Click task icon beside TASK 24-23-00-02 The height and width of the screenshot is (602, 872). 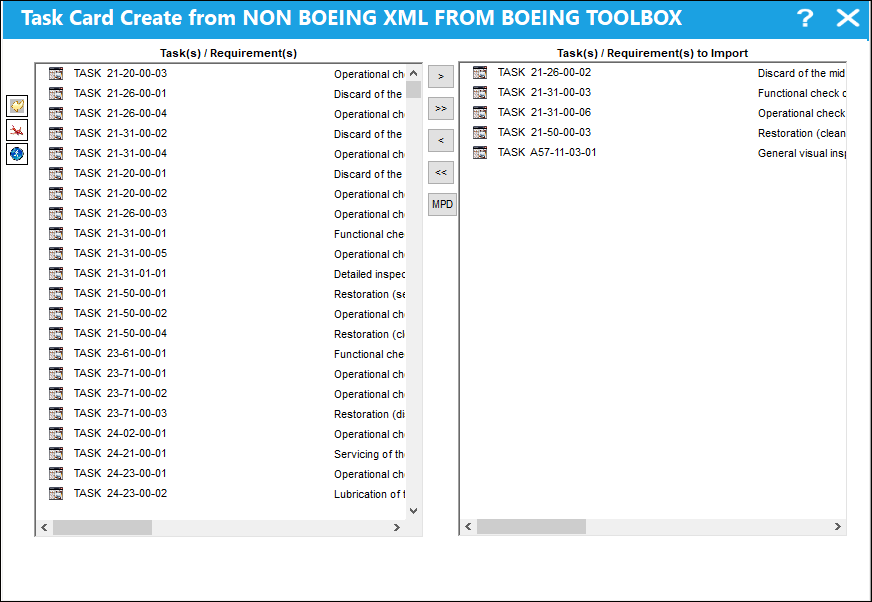tap(56, 494)
